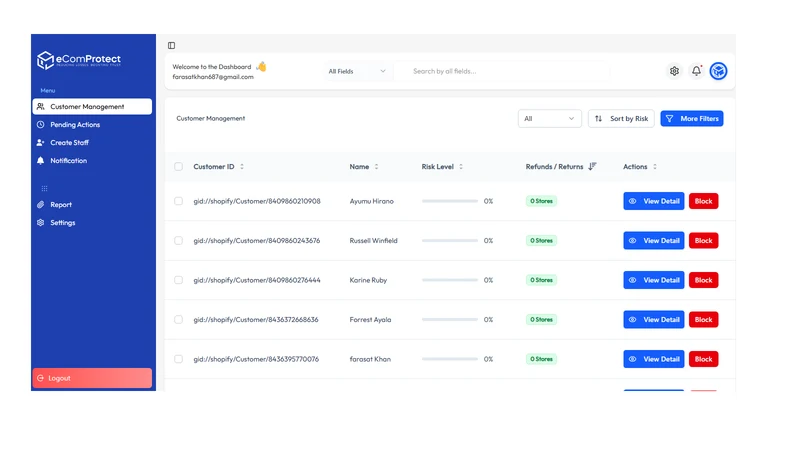The width and height of the screenshot is (800, 450).
Task: Click Ayumu Hirano risk level bar
Action: coord(449,201)
